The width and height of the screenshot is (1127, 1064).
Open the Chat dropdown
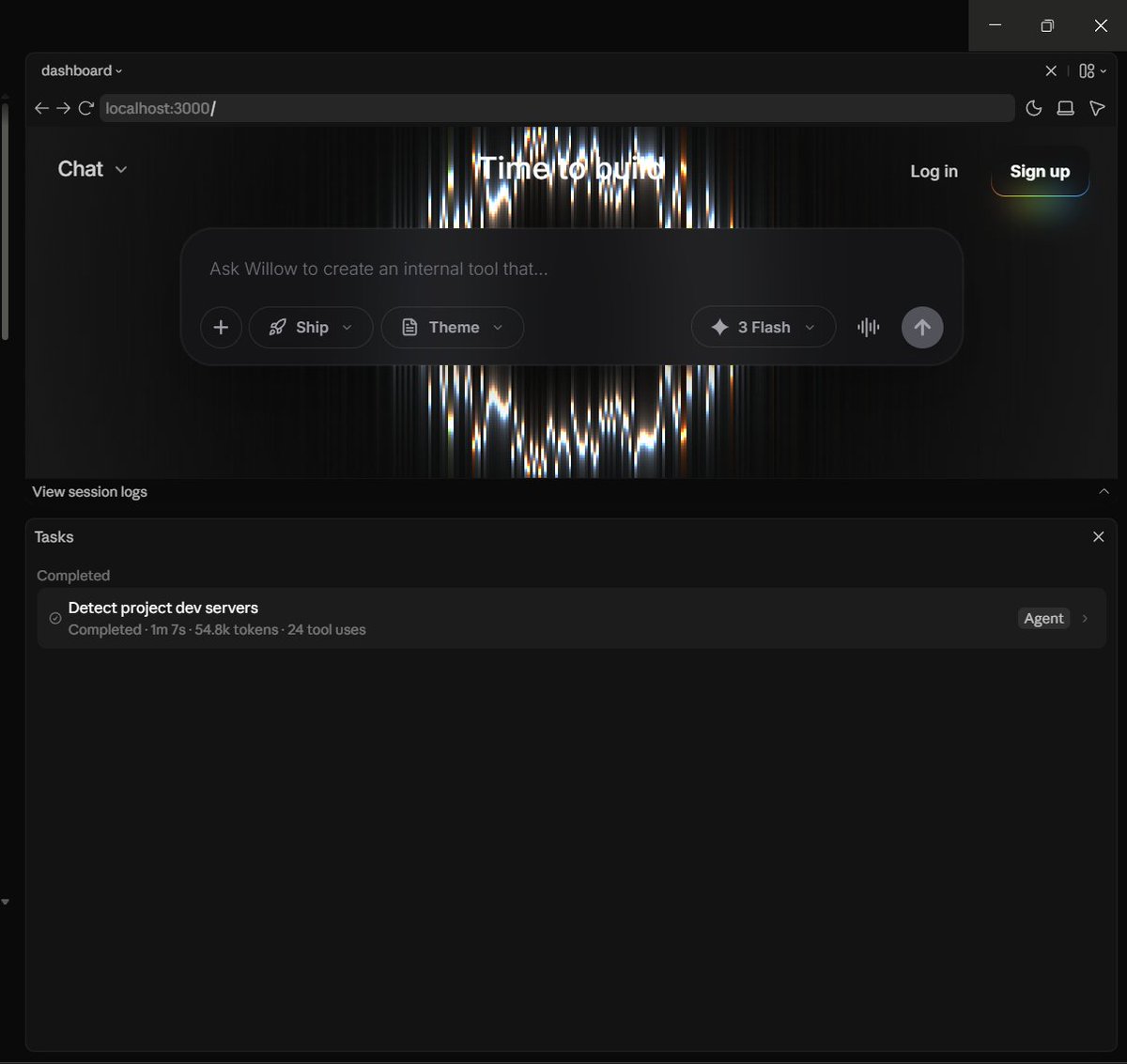91,169
